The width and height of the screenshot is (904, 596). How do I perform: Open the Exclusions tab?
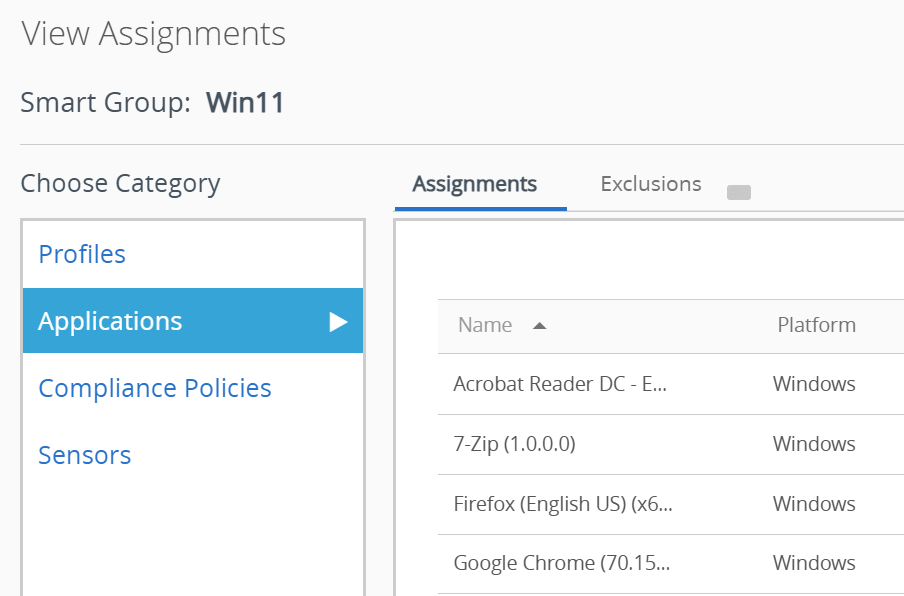click(x=650, y=184)
